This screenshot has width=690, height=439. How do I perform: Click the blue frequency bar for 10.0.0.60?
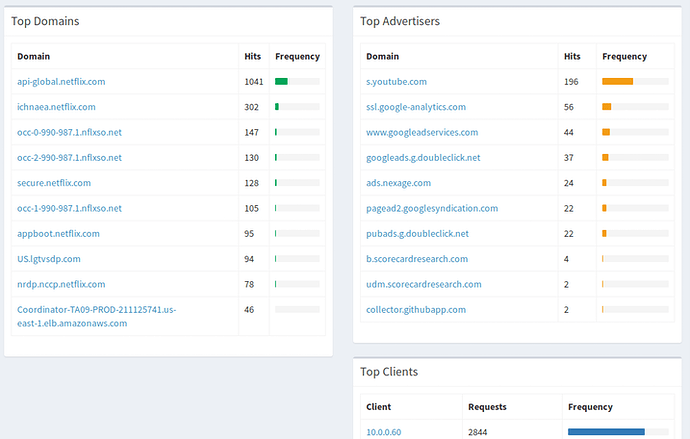[x=606, y=432]
